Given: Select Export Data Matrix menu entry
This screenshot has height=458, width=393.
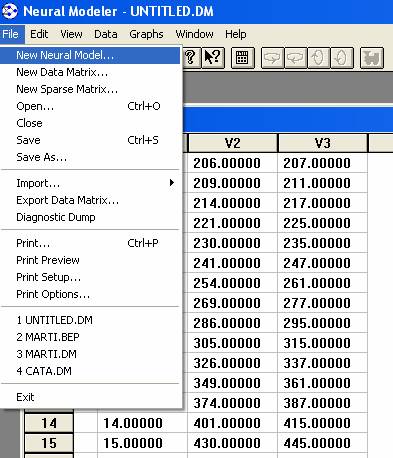Looking at the screenshot, I should (x=90, y=200).
